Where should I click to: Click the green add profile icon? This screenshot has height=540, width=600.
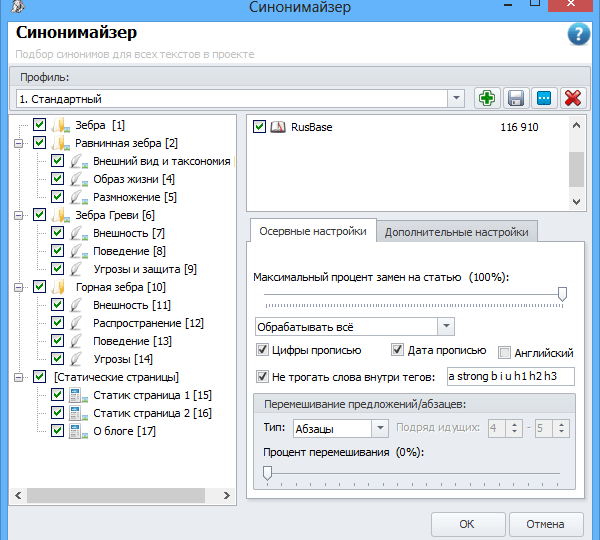[487, 98]
